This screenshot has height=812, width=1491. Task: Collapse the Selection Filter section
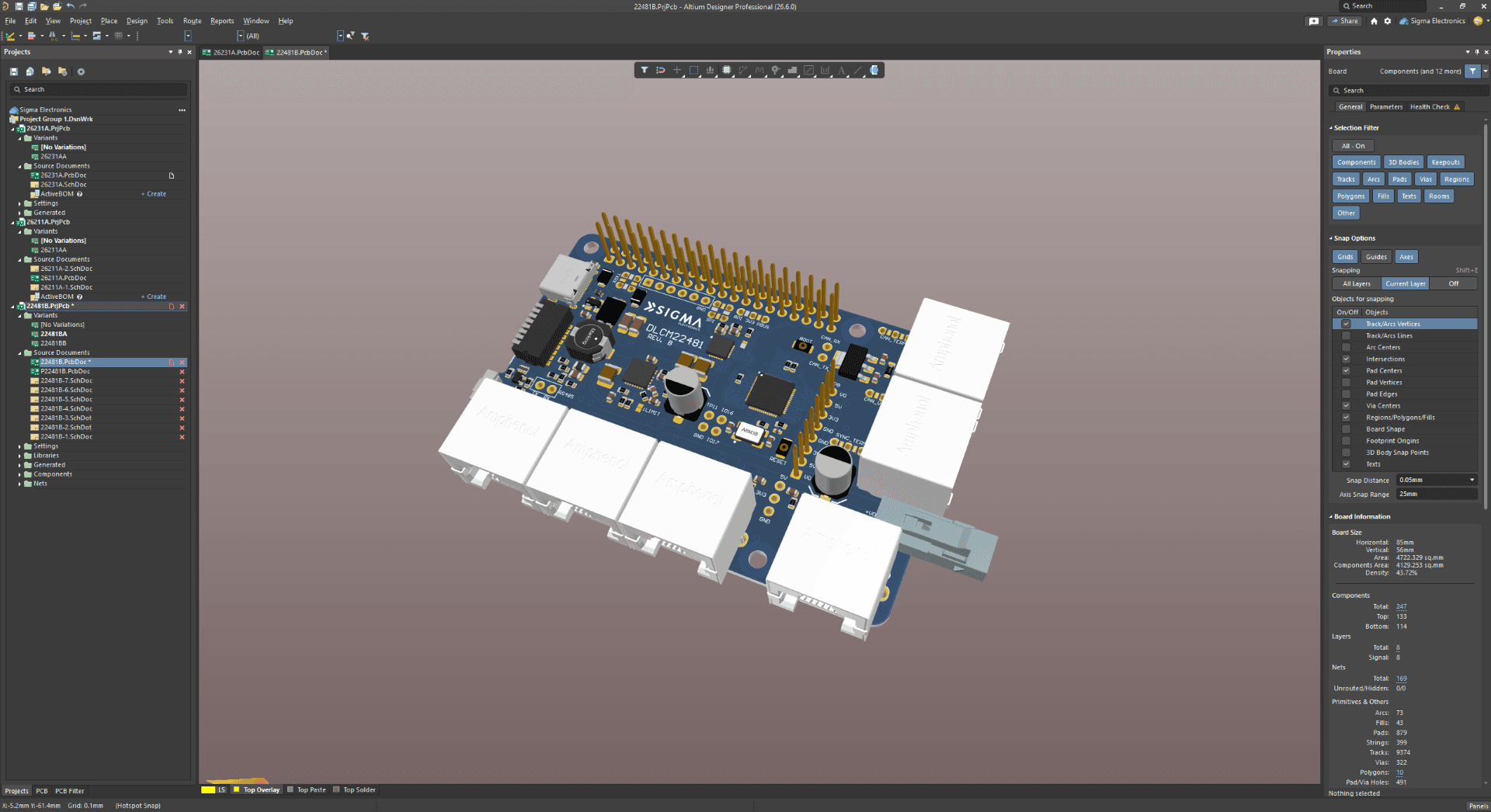tap(1330, 128)
